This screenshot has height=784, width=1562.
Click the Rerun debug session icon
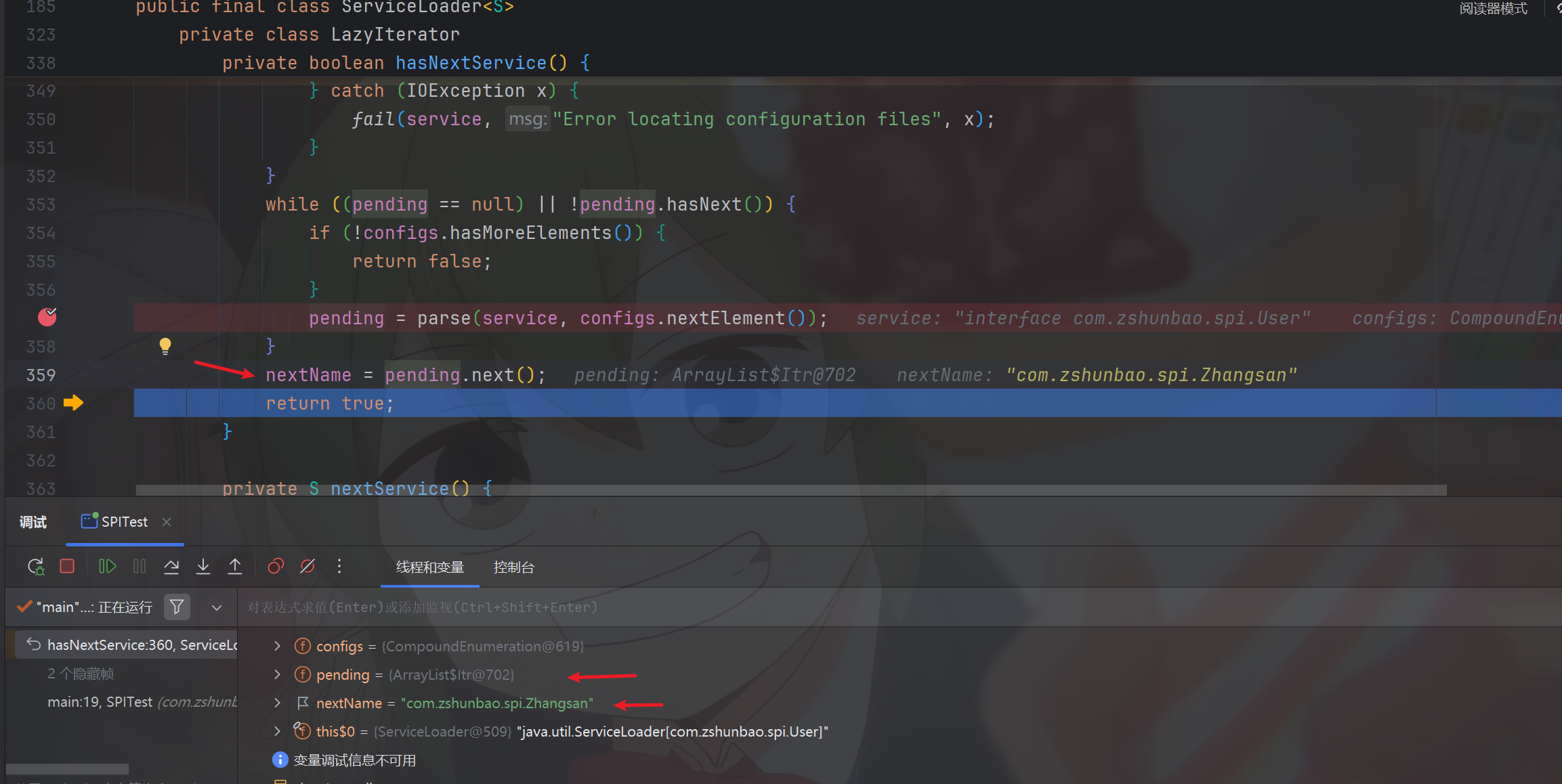pyautogui.click(x=35, y=567)
